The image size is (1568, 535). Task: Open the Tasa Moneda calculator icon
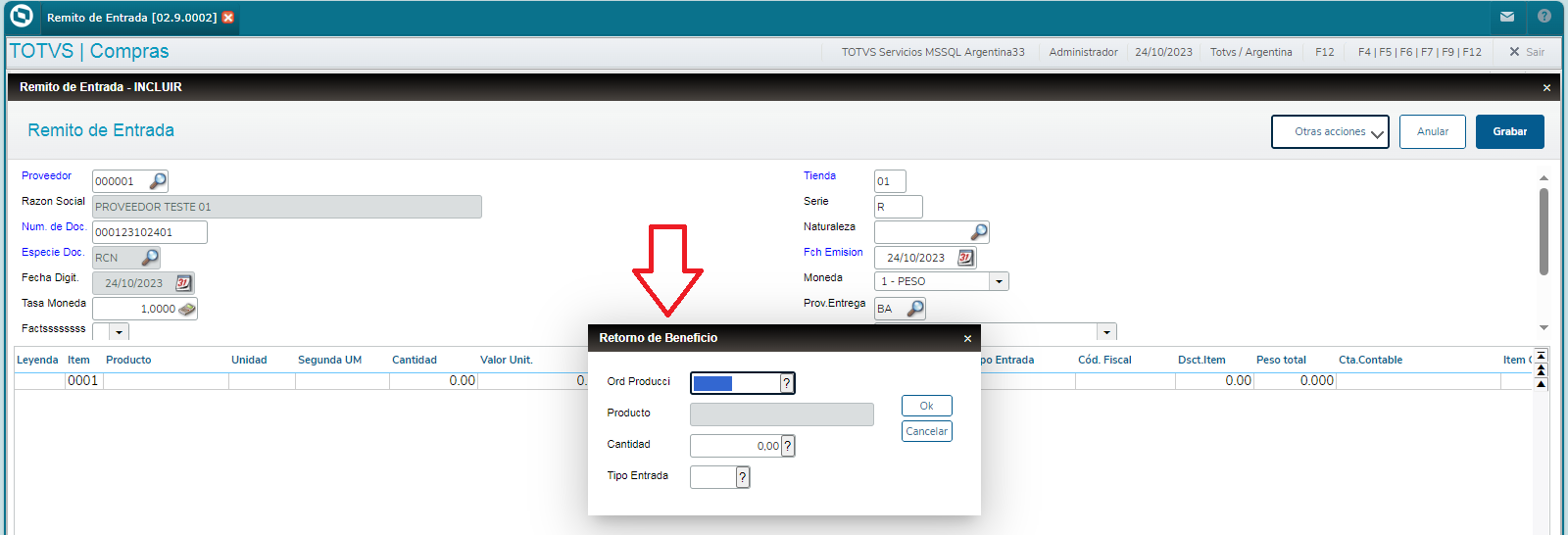[187, 309]
